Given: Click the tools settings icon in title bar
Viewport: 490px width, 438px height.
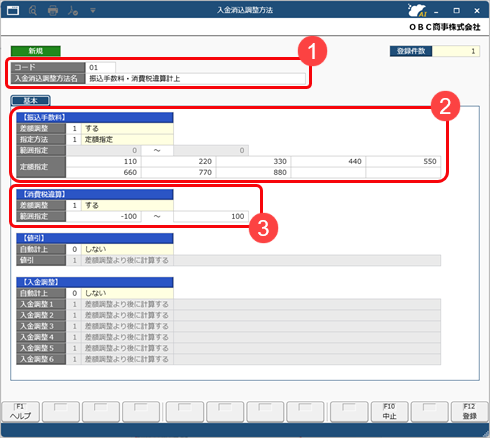Looking at the screenshot, I should [73, 11].
